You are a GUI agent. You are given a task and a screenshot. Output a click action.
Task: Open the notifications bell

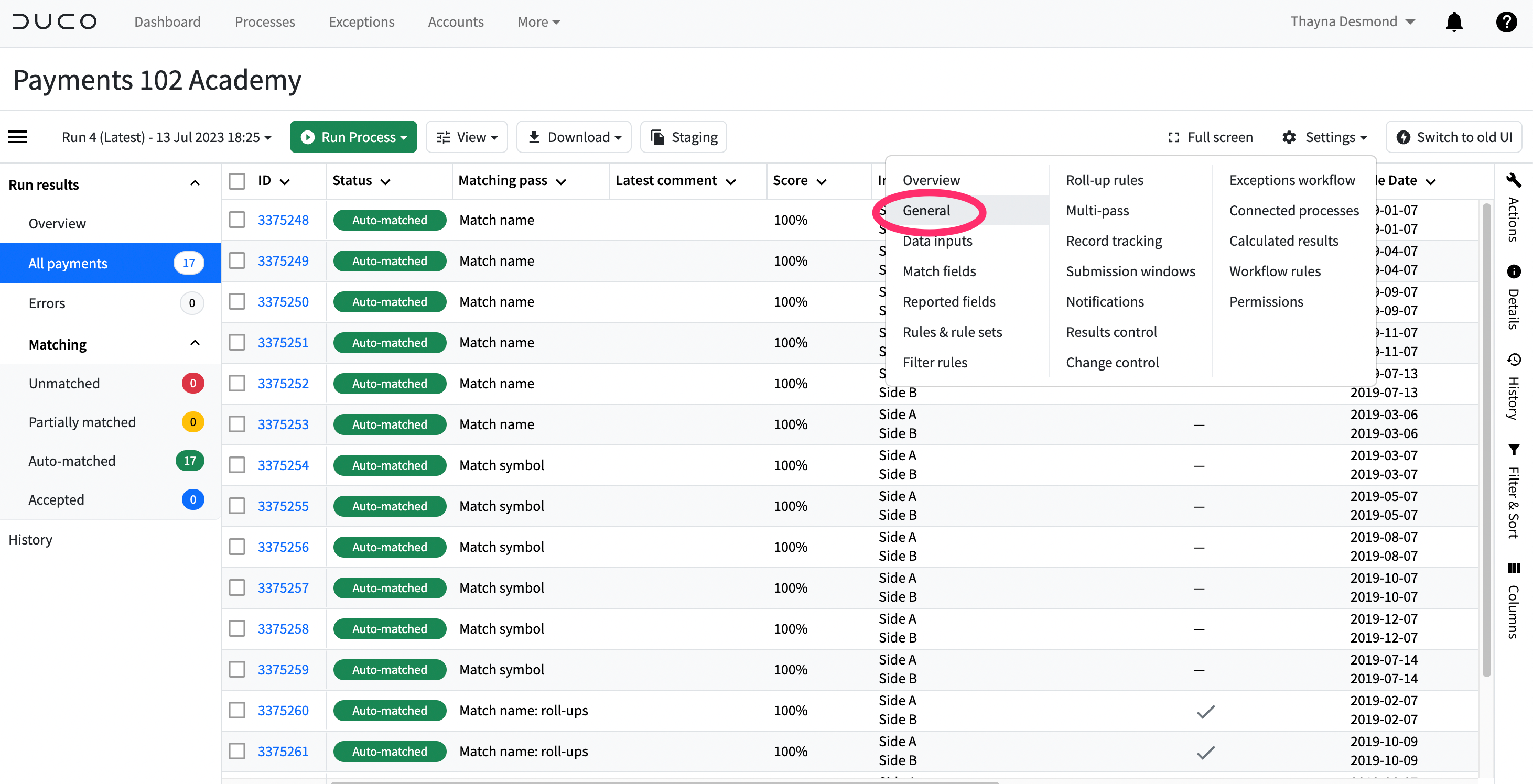click(1454, 21)
